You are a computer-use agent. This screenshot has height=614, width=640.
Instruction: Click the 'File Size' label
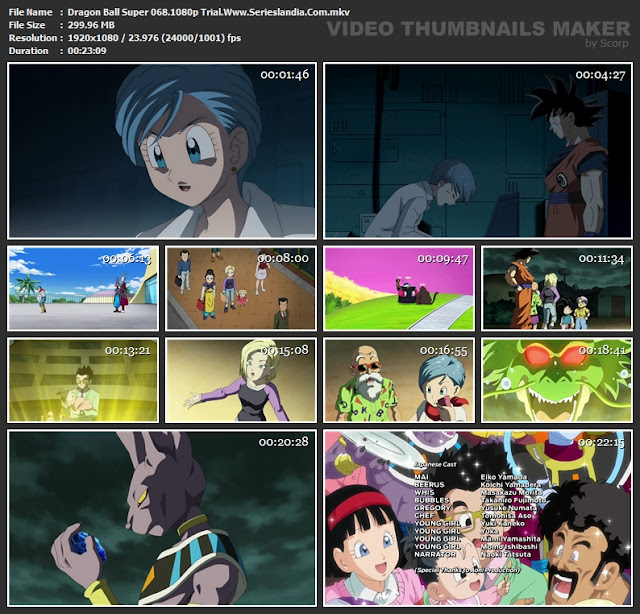[27, 25]
